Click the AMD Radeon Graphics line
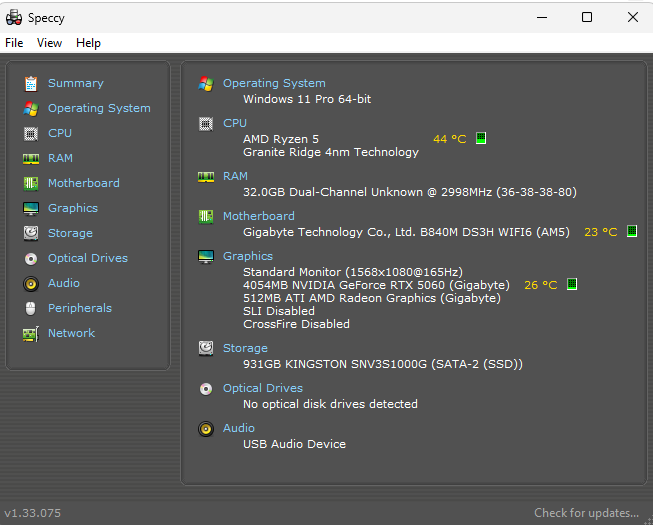Screen dimensions: 653x525 tap(371, 298)
